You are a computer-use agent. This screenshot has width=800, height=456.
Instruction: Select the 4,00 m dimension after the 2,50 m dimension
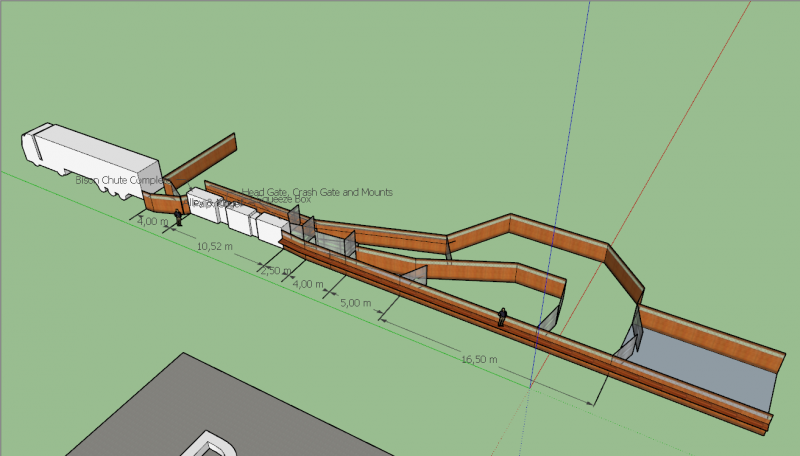tap(308, 284)
